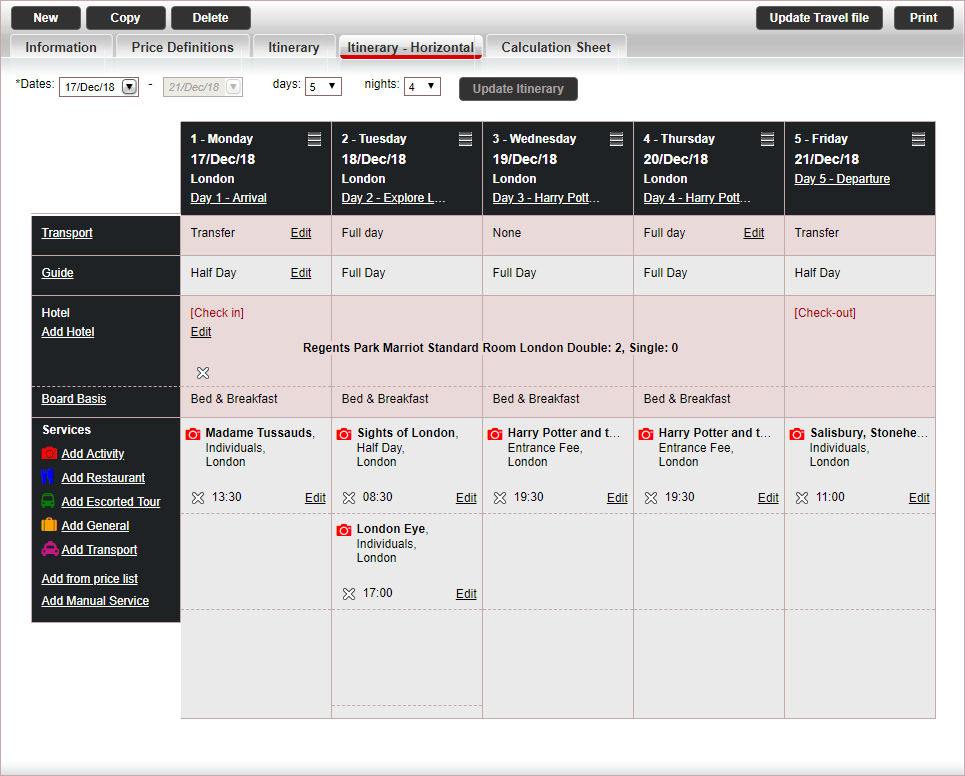This screenshot has width=965, height=776.
Task: Click the orange Add General suitcase icon
Action: click(x=49, y=524)
